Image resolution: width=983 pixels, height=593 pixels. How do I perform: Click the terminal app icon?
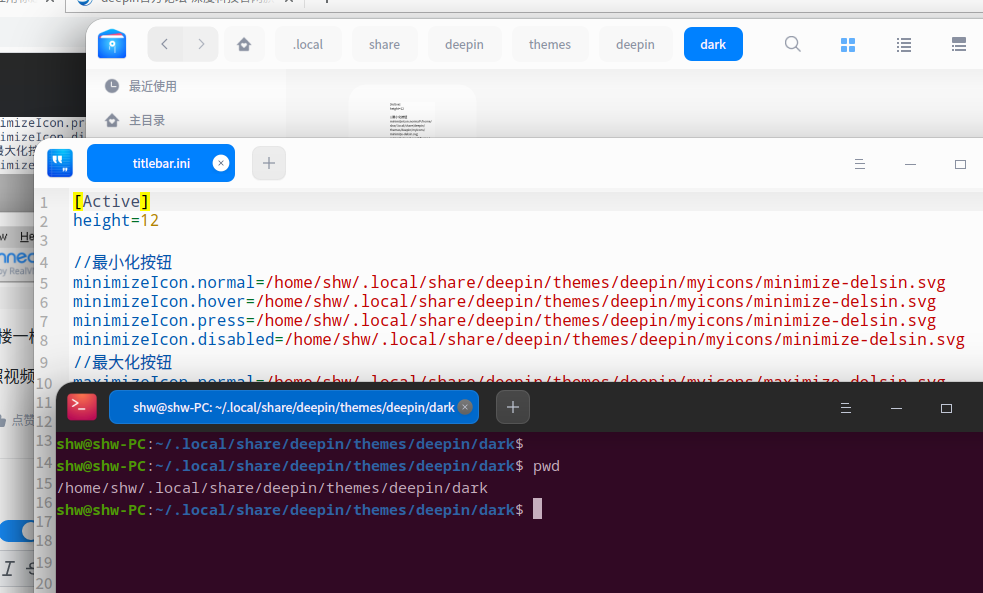pos(82,407)
